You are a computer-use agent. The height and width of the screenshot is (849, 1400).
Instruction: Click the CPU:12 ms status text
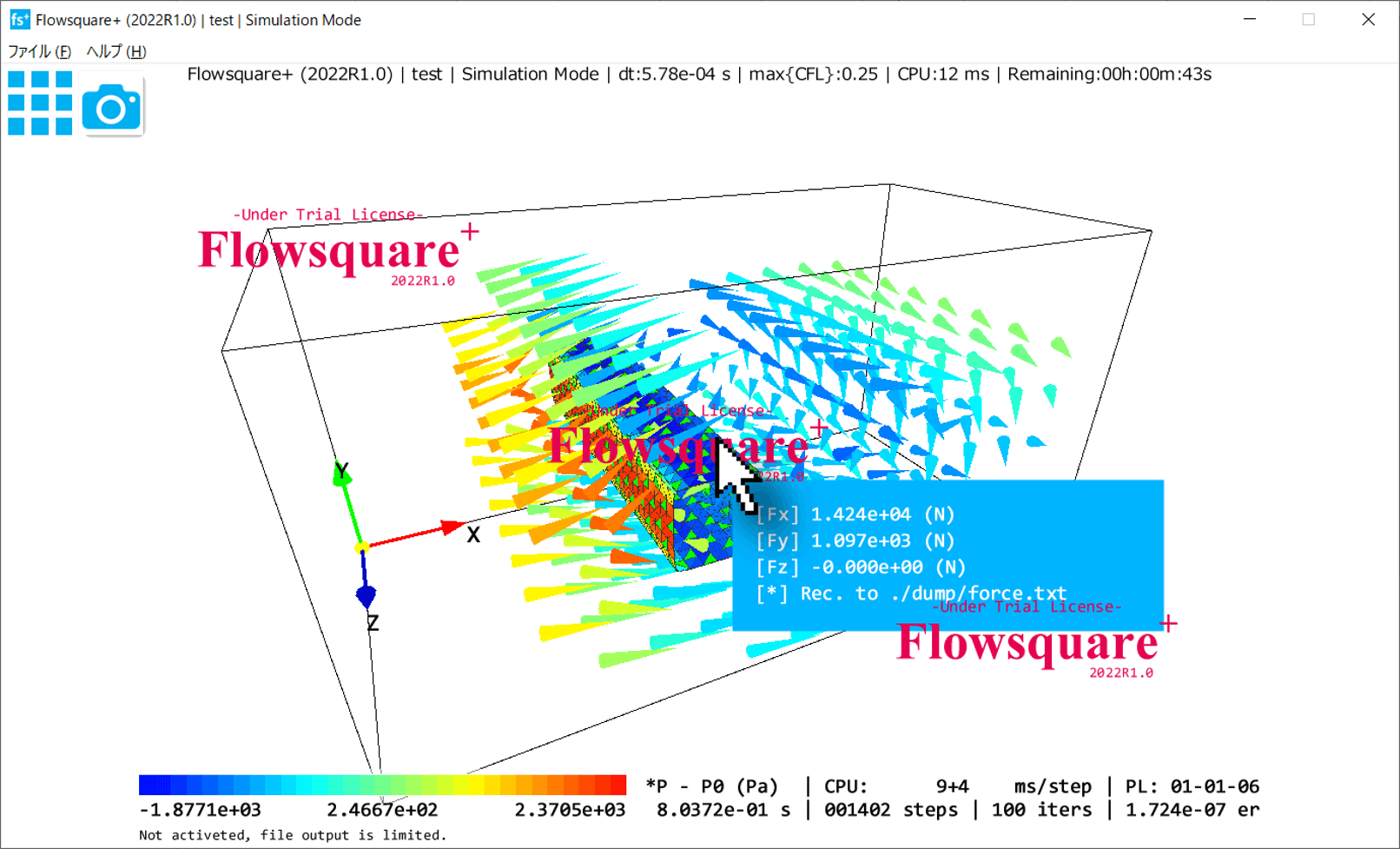943,75
